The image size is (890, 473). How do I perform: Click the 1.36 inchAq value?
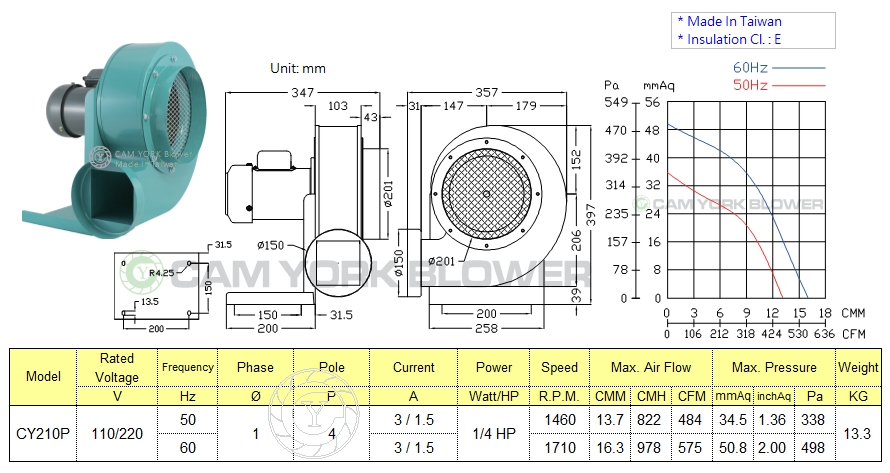tap(773, 420)
